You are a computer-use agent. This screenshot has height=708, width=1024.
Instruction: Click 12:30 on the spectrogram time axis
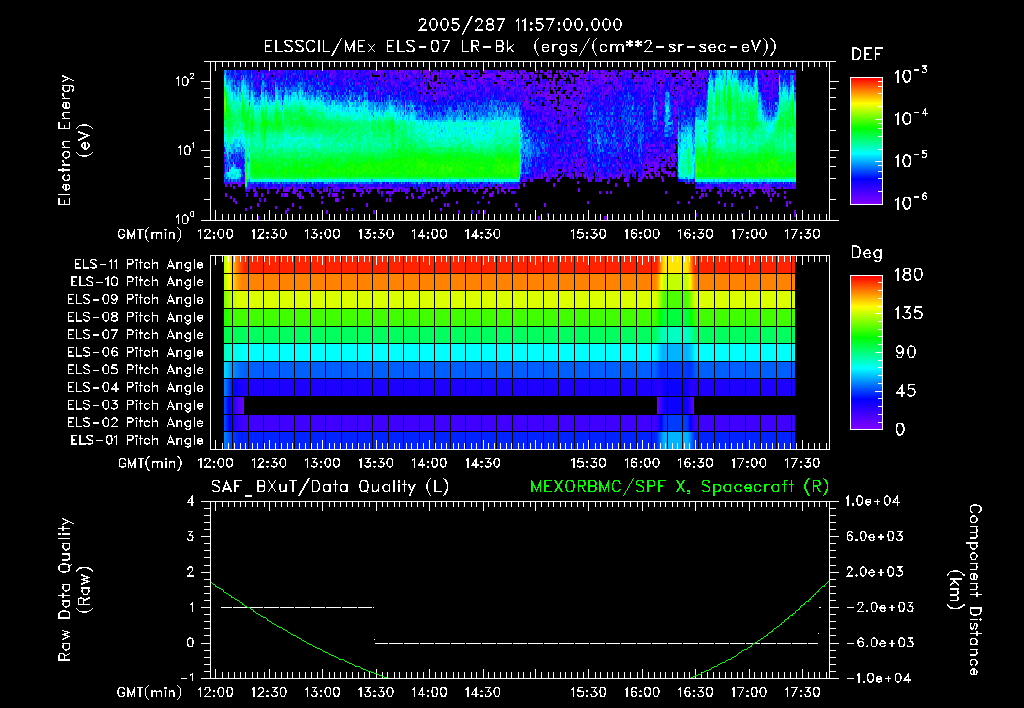click(268, 234)
